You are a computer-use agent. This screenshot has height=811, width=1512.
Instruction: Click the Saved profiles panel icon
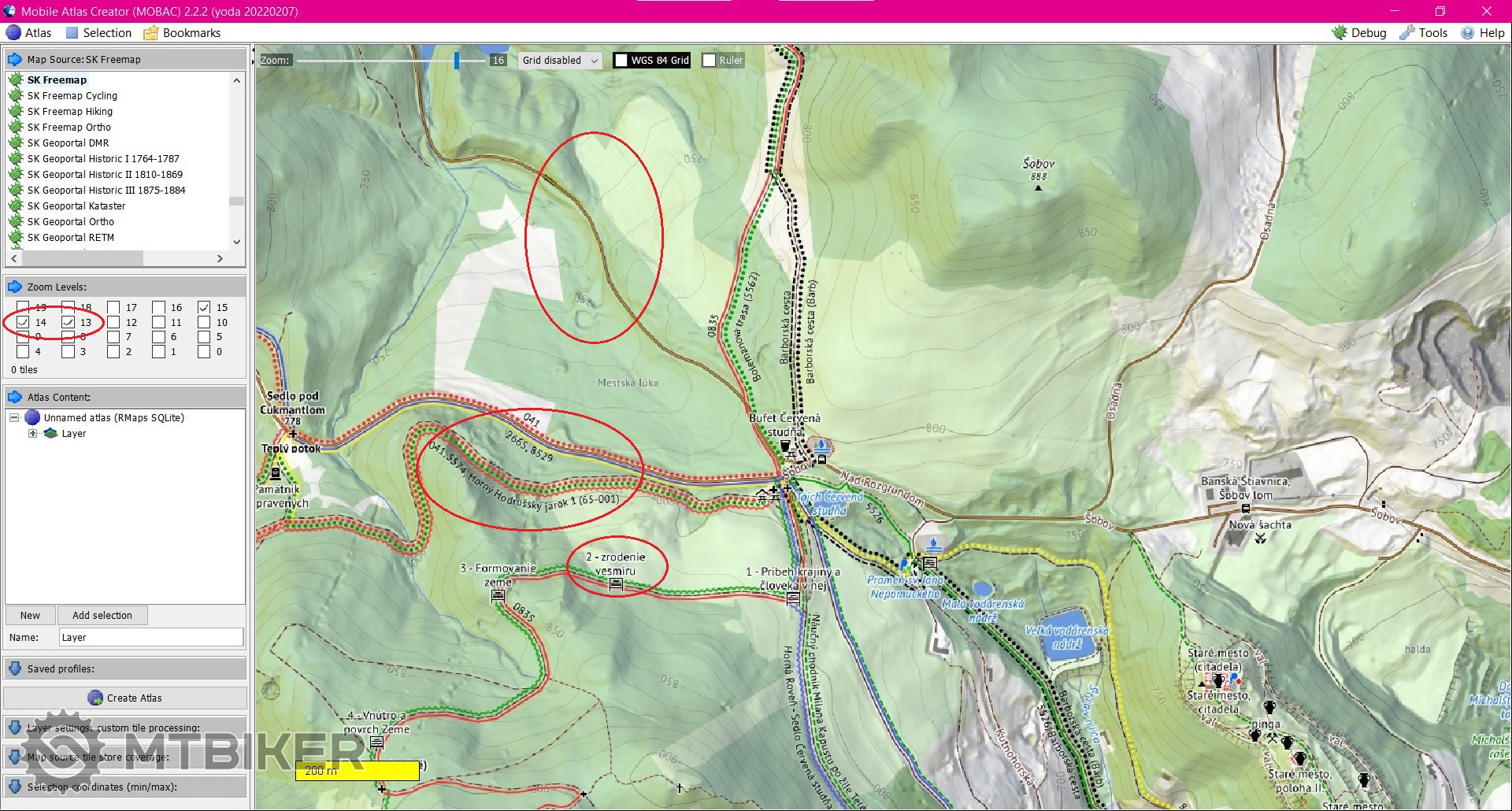coord(15,668)
